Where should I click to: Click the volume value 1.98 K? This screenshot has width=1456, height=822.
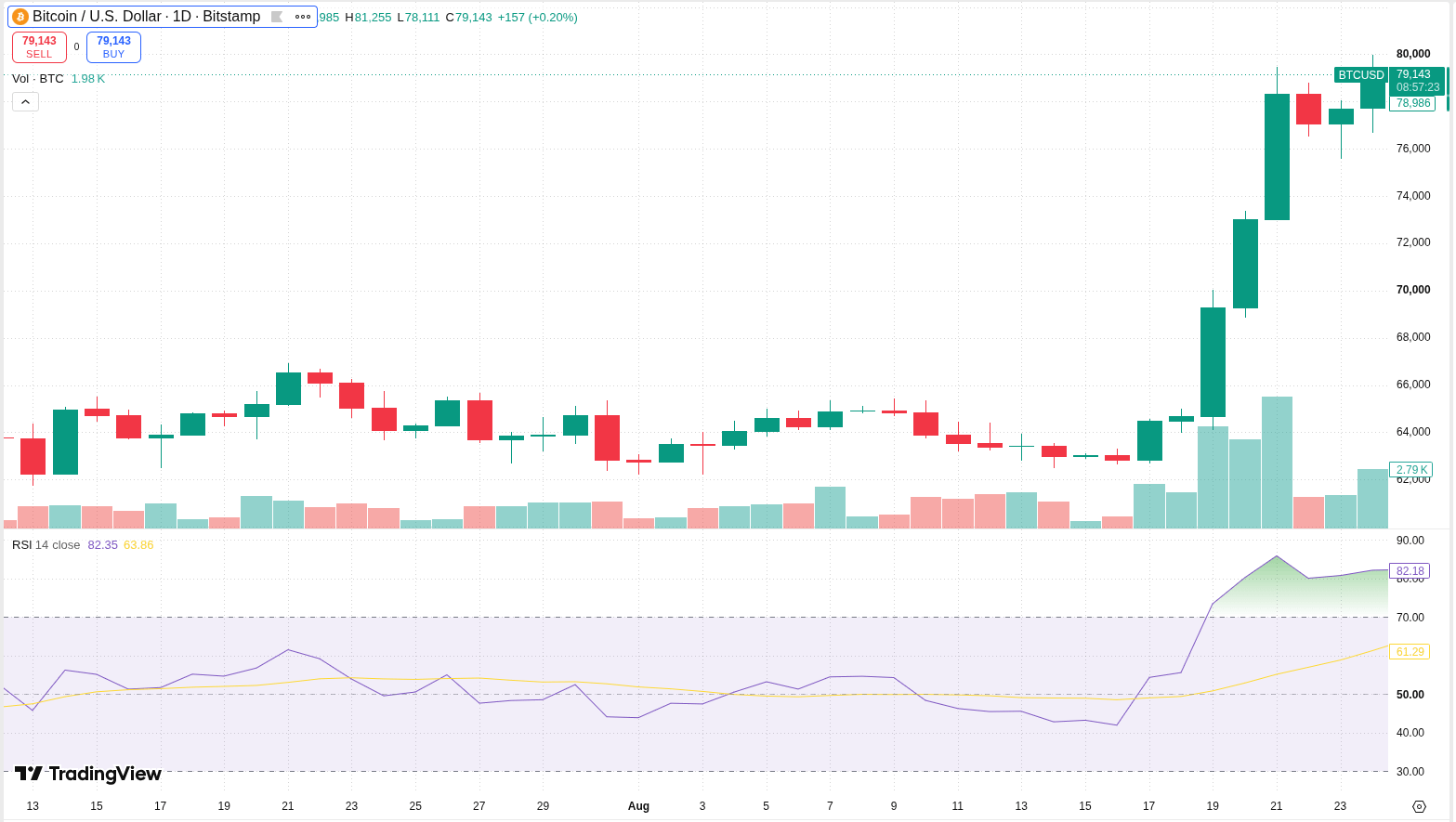click(x=88, y=79)
